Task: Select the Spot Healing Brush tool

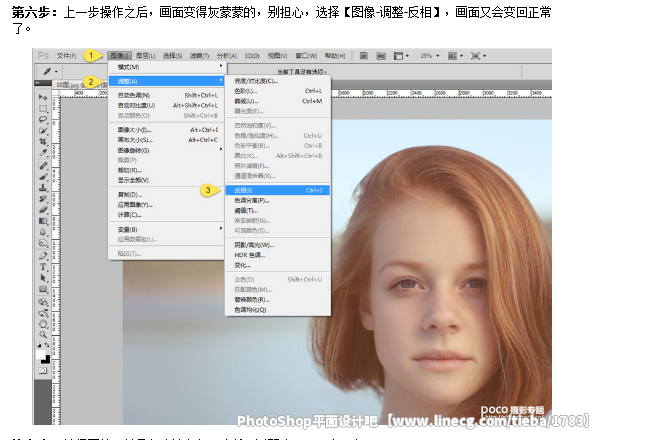Action: click(x=43, y=166)
